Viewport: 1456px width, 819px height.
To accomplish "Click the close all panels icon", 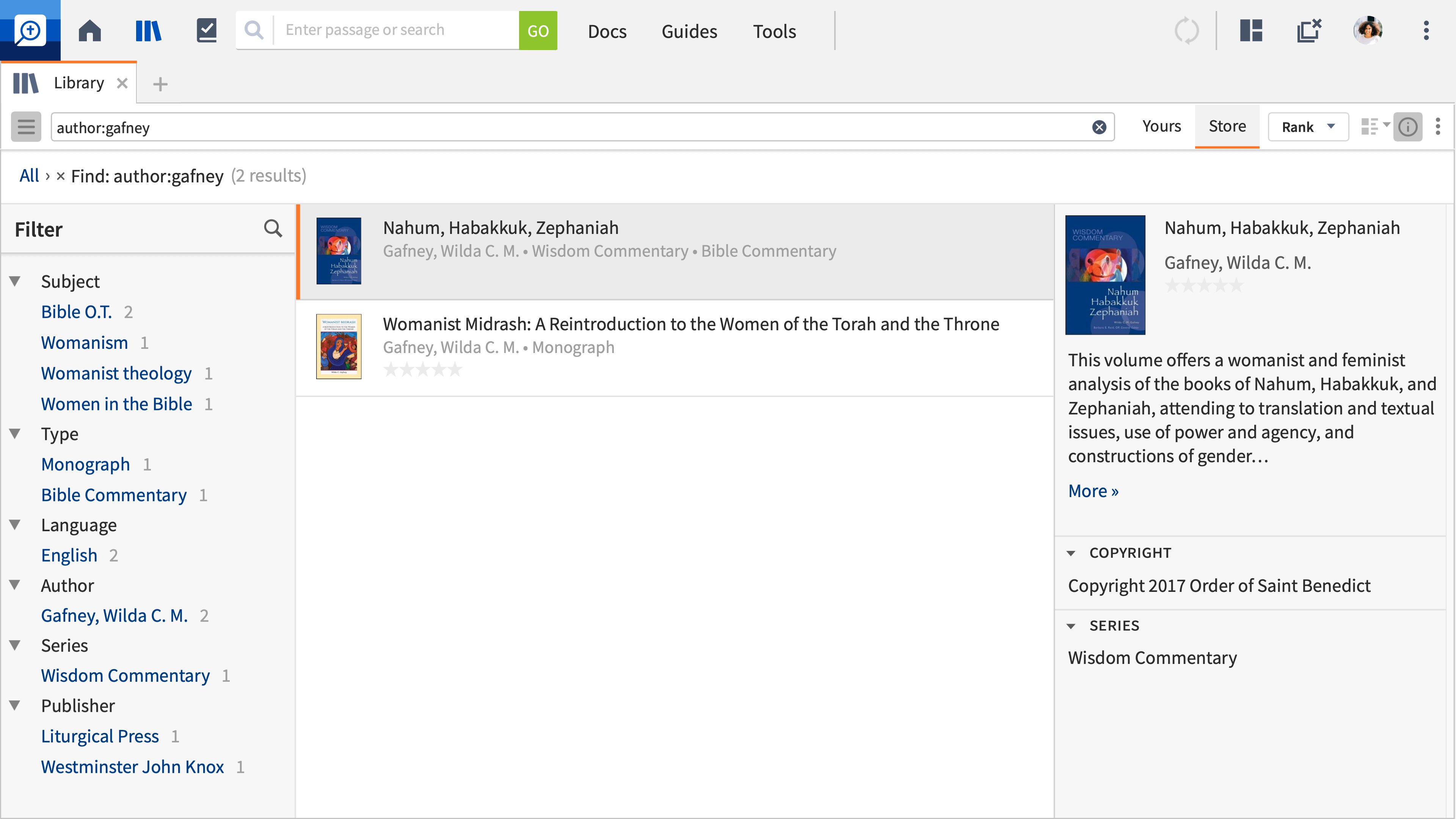I will (1309, 30).
